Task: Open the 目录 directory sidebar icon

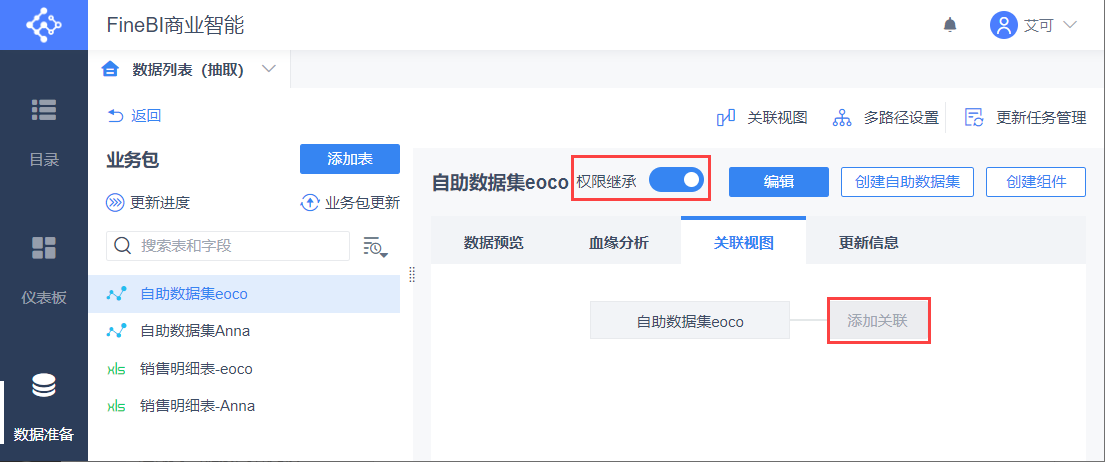Action: [43, 109]
